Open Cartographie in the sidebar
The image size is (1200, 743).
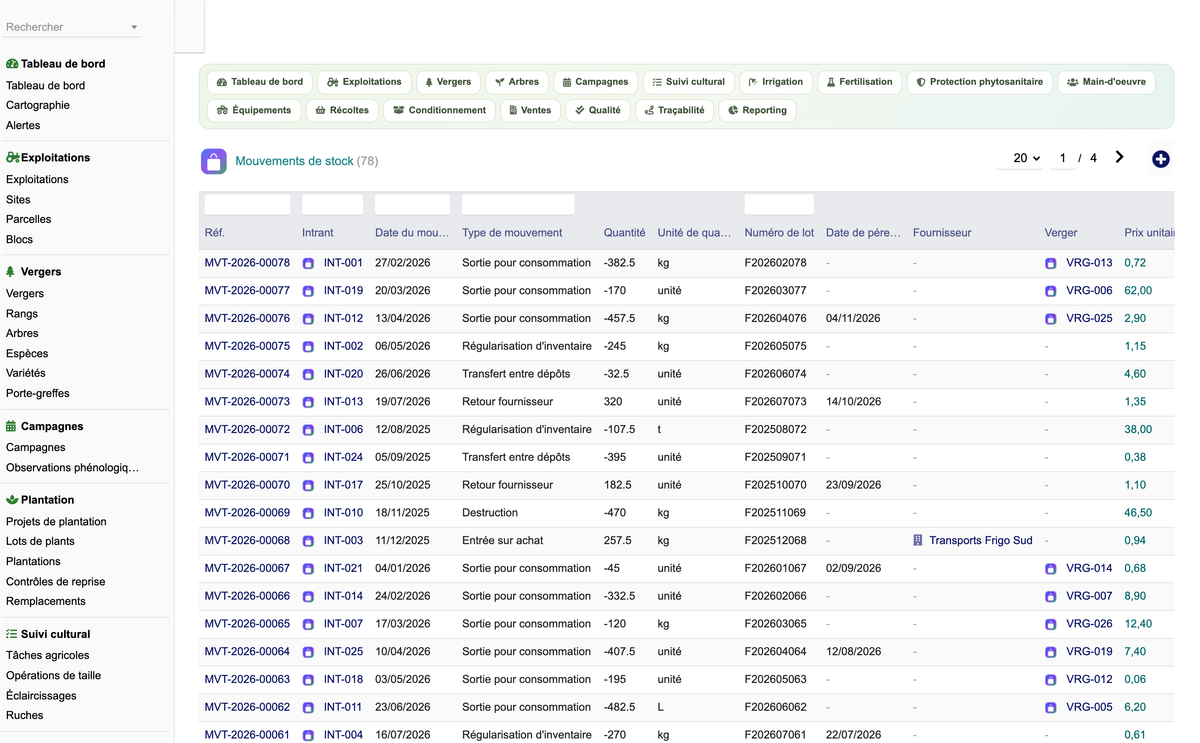pos(38,105)
